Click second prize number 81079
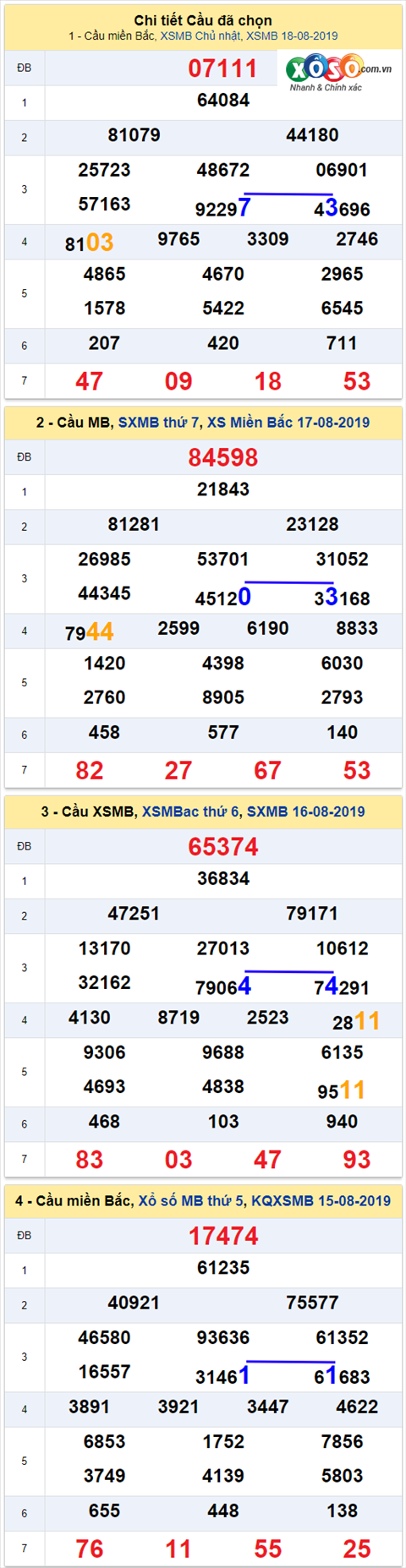The height and width of the screenshot is (1568, 406). [134, 135]
